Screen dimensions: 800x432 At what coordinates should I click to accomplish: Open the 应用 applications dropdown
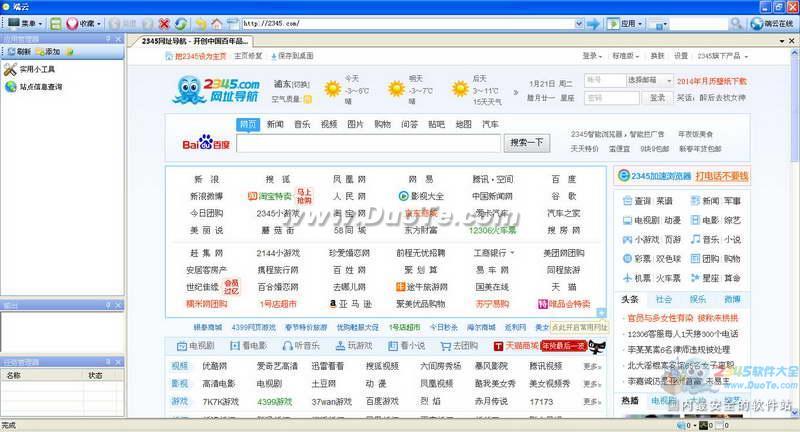[626, 23]
